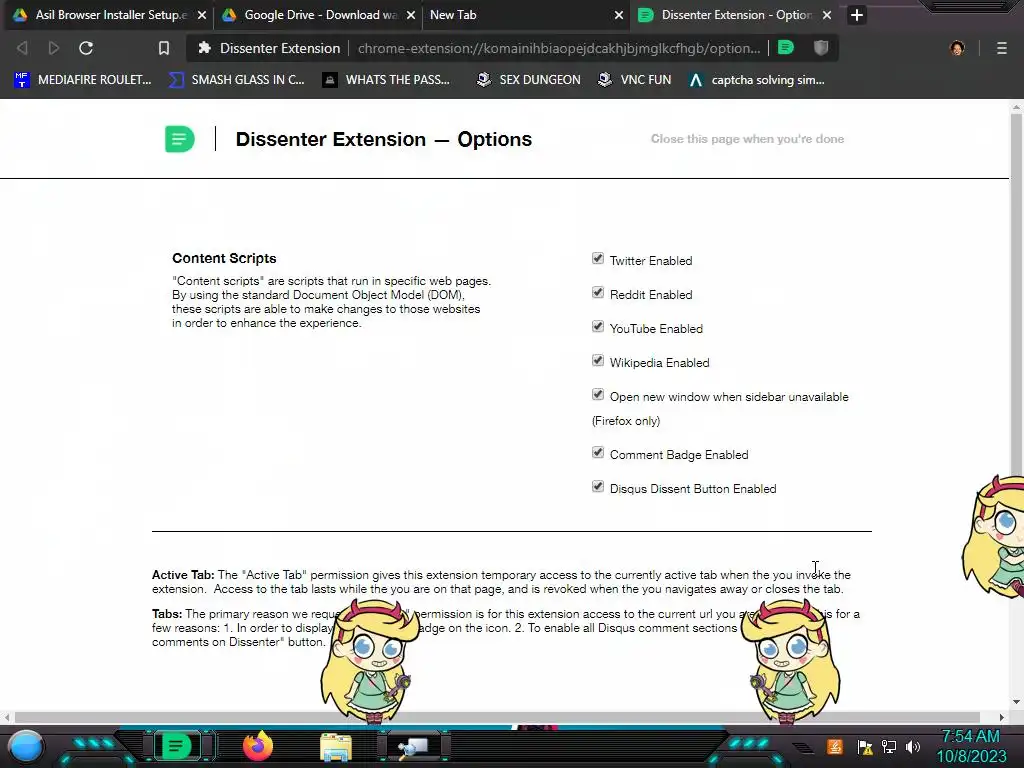Click the scroll left arrow
This screenshot has height=768, width=1024.
coord(7,717)
